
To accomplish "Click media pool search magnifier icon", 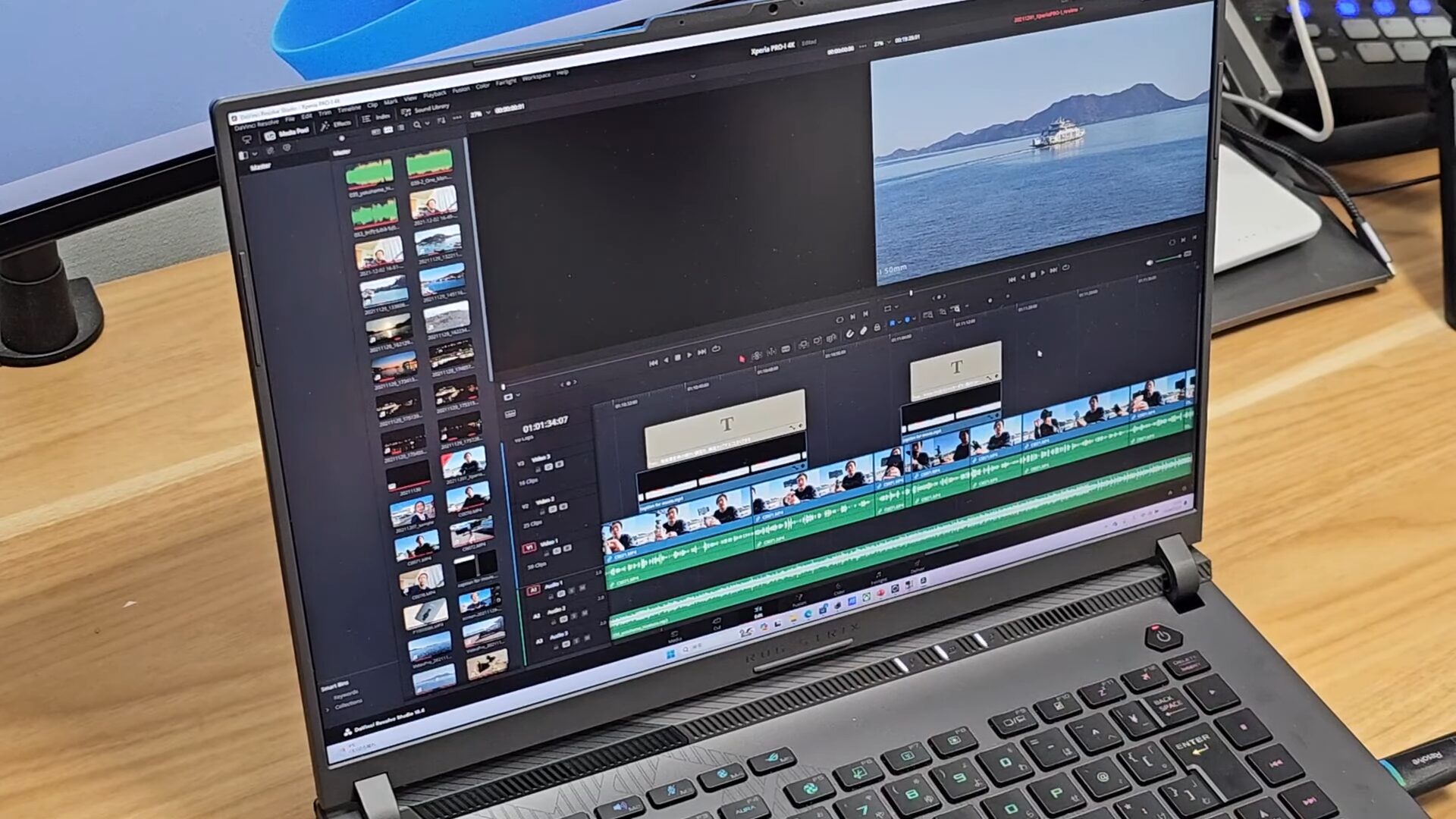I will click(x=417, y=124).
